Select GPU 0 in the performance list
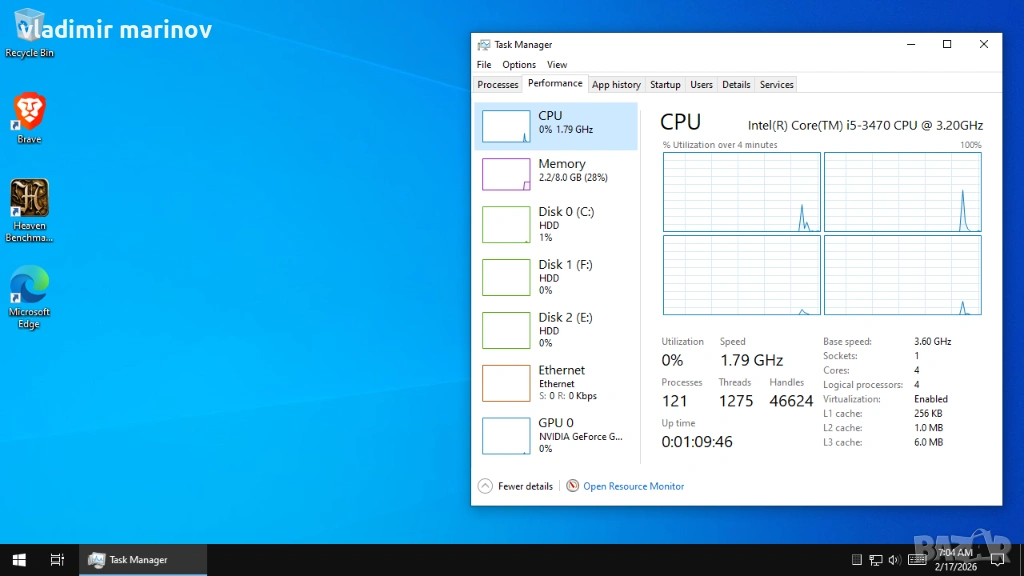The width and height of the screenshot is (1024, 576). tap(556, 435)
